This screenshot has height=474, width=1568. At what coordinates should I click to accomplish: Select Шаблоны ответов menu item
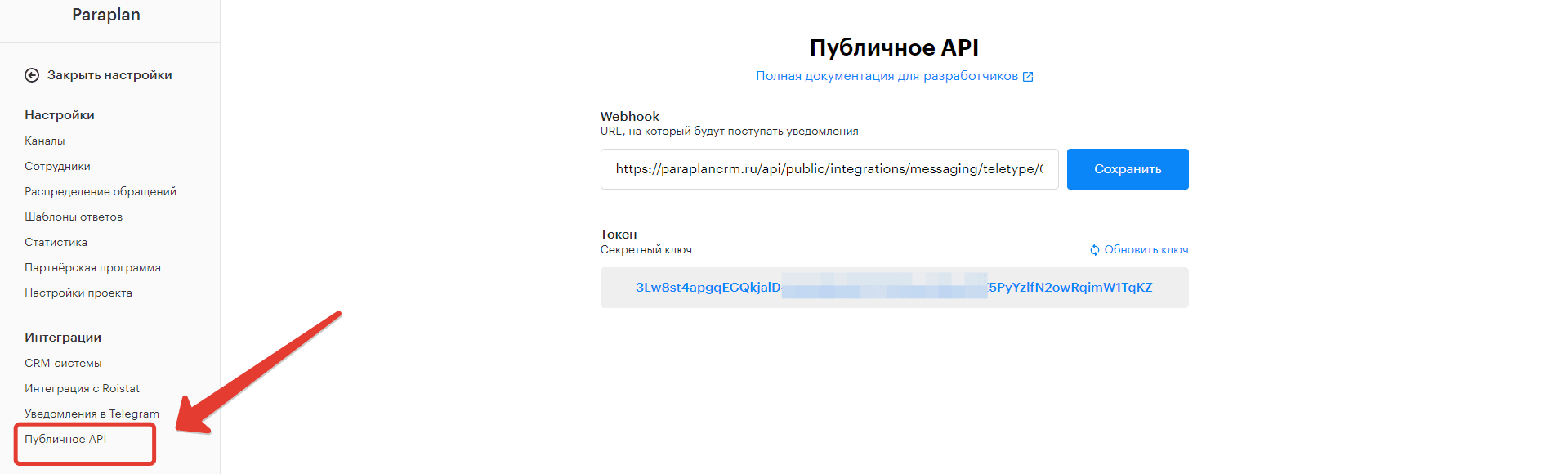74,217
